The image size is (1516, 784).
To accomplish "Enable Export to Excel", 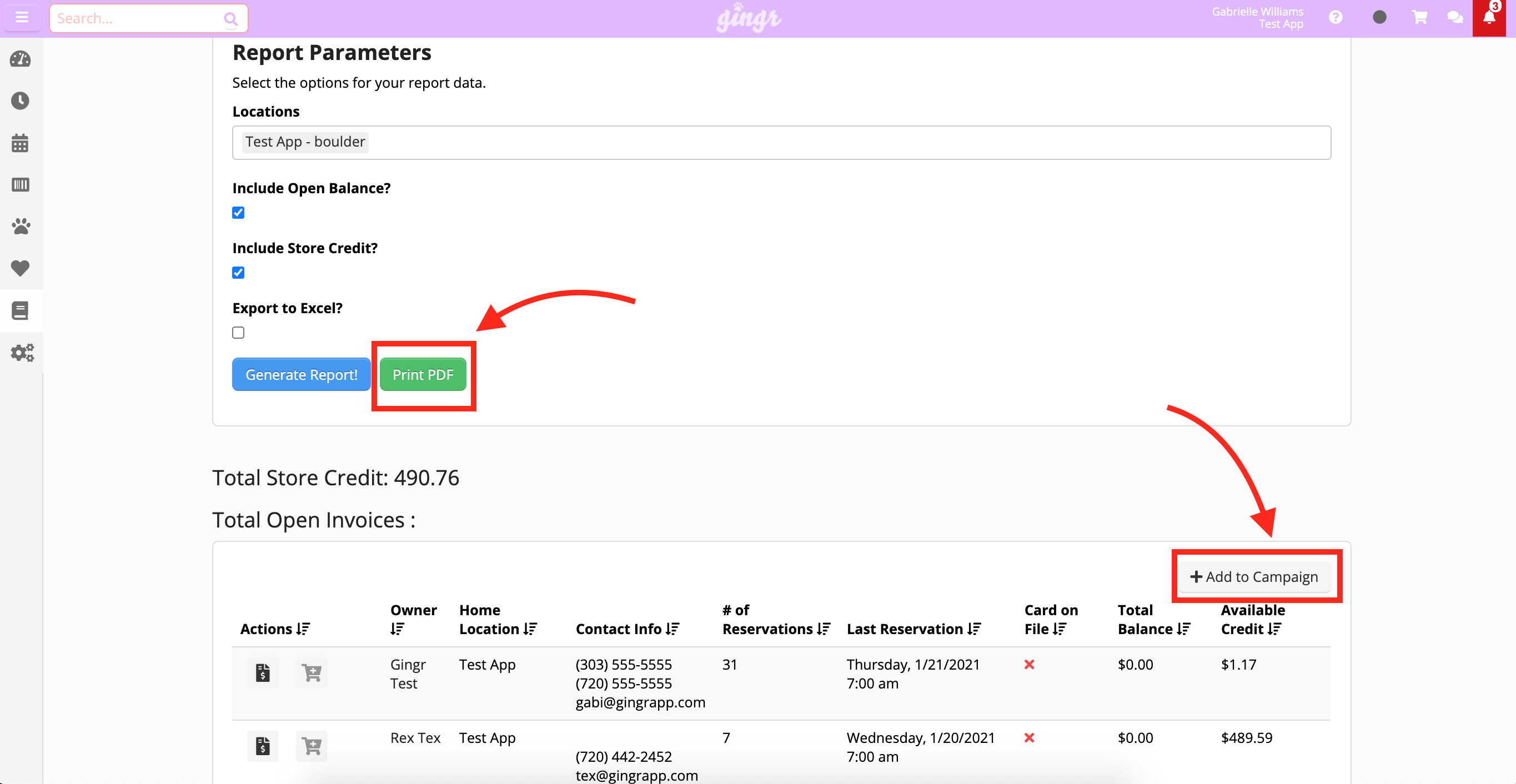I will (238, 333).
